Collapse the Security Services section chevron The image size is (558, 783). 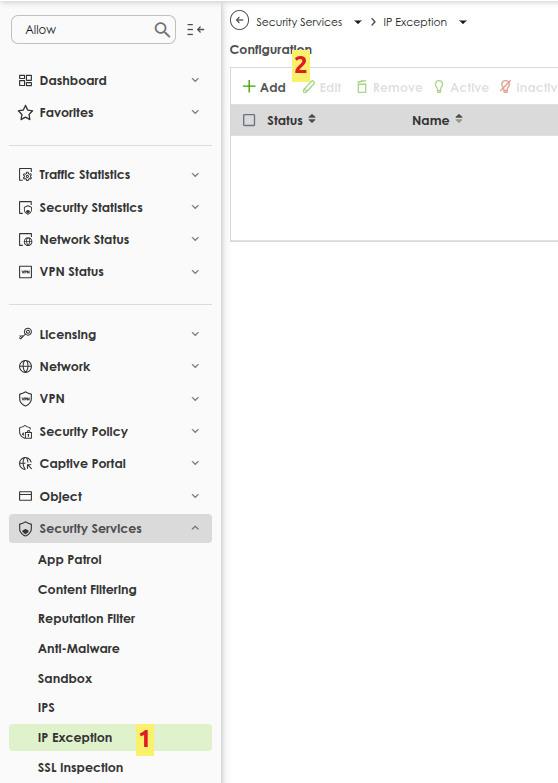195,528
